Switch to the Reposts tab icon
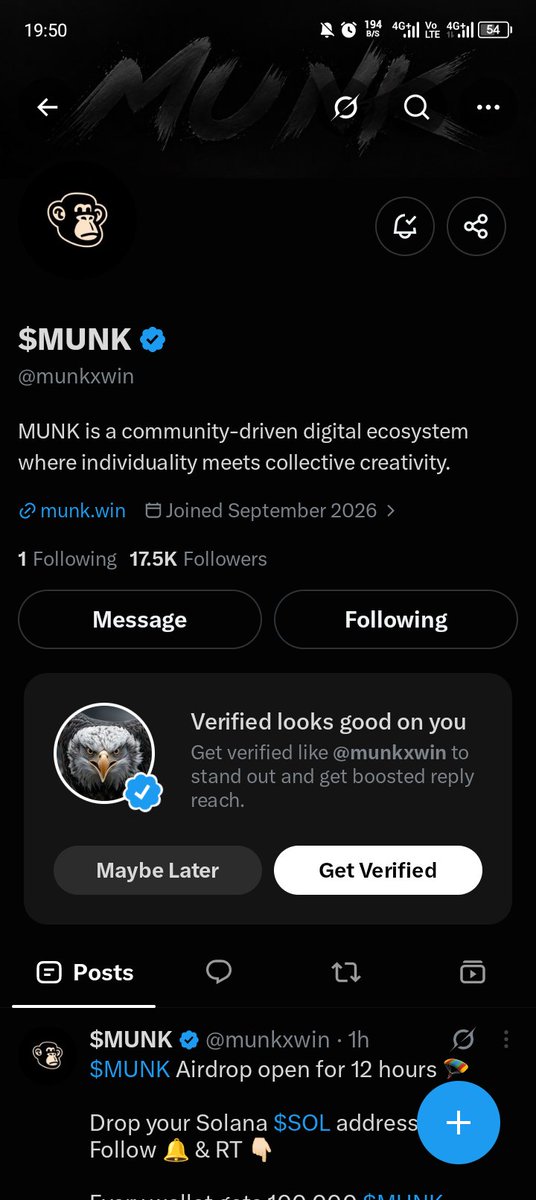The width and height of the screenshot is (536, 1200). pos(346,972)
